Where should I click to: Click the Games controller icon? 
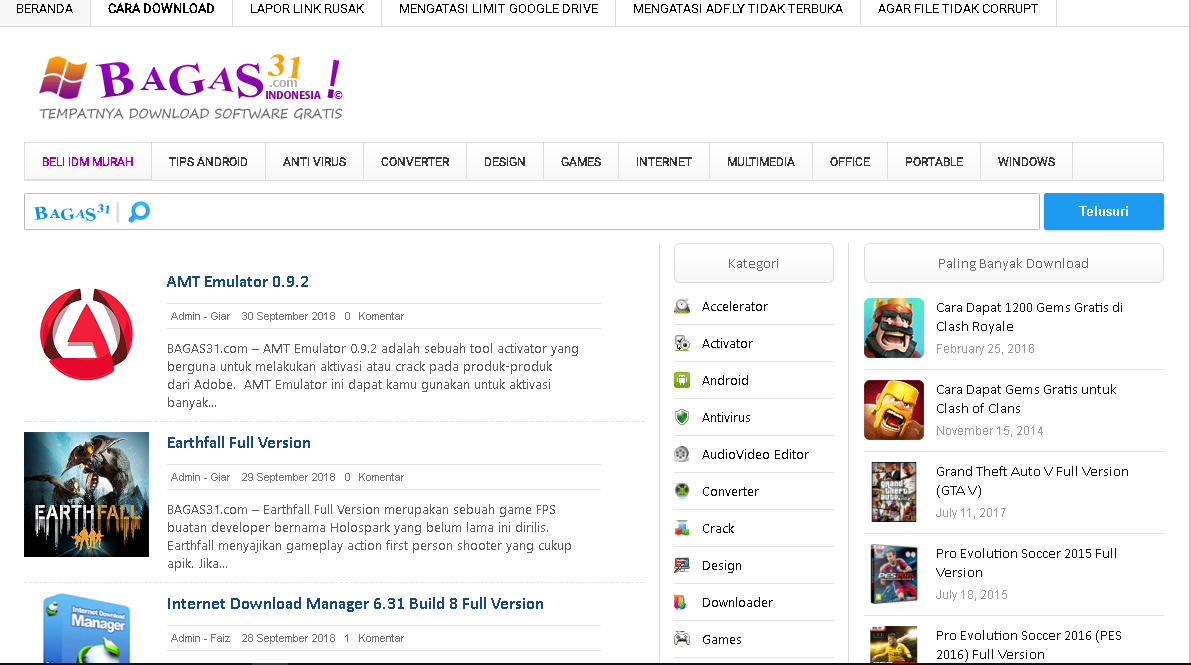coord(682,639)
